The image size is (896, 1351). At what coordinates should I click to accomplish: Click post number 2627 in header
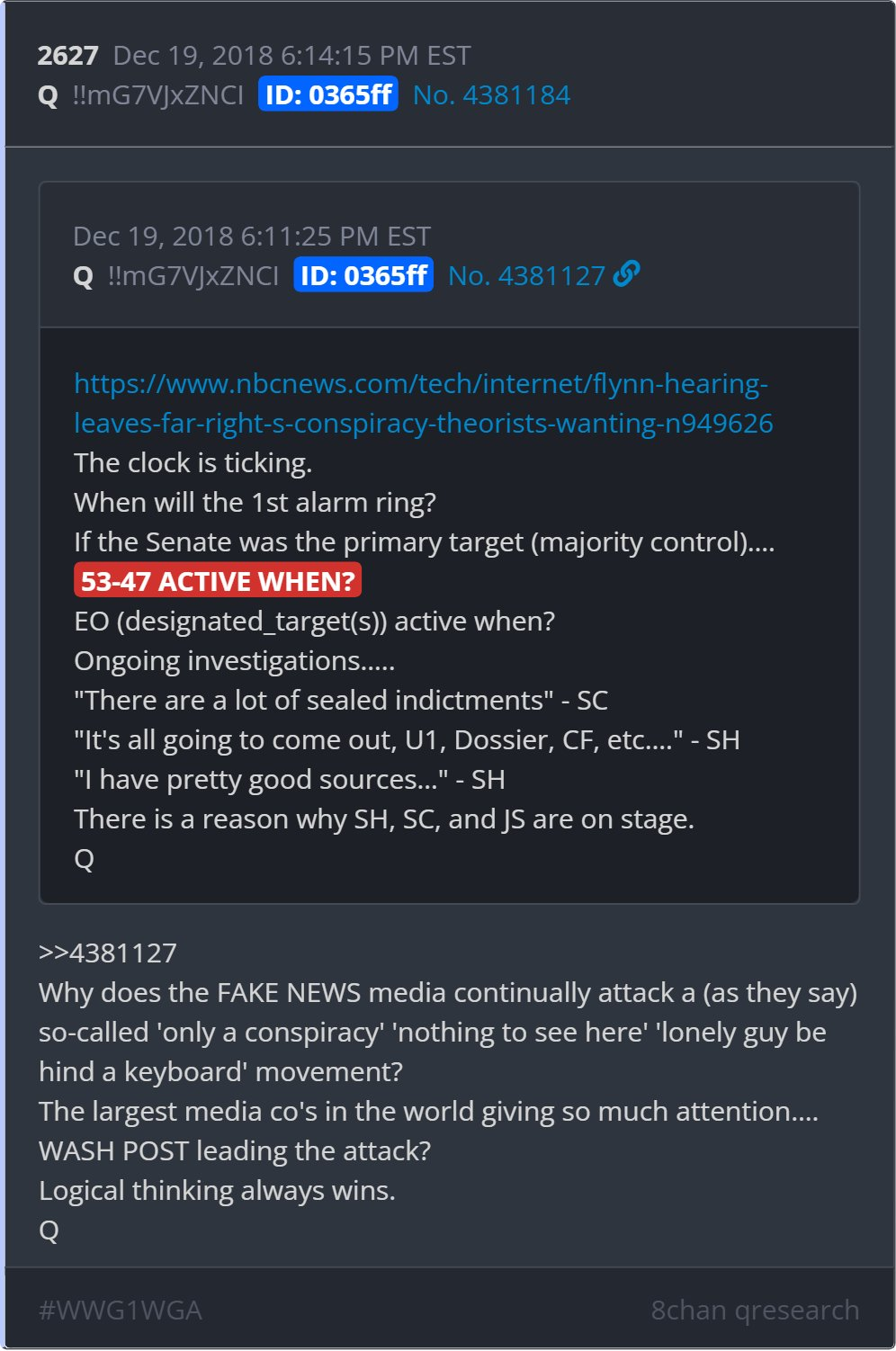(x=67, y=56)
